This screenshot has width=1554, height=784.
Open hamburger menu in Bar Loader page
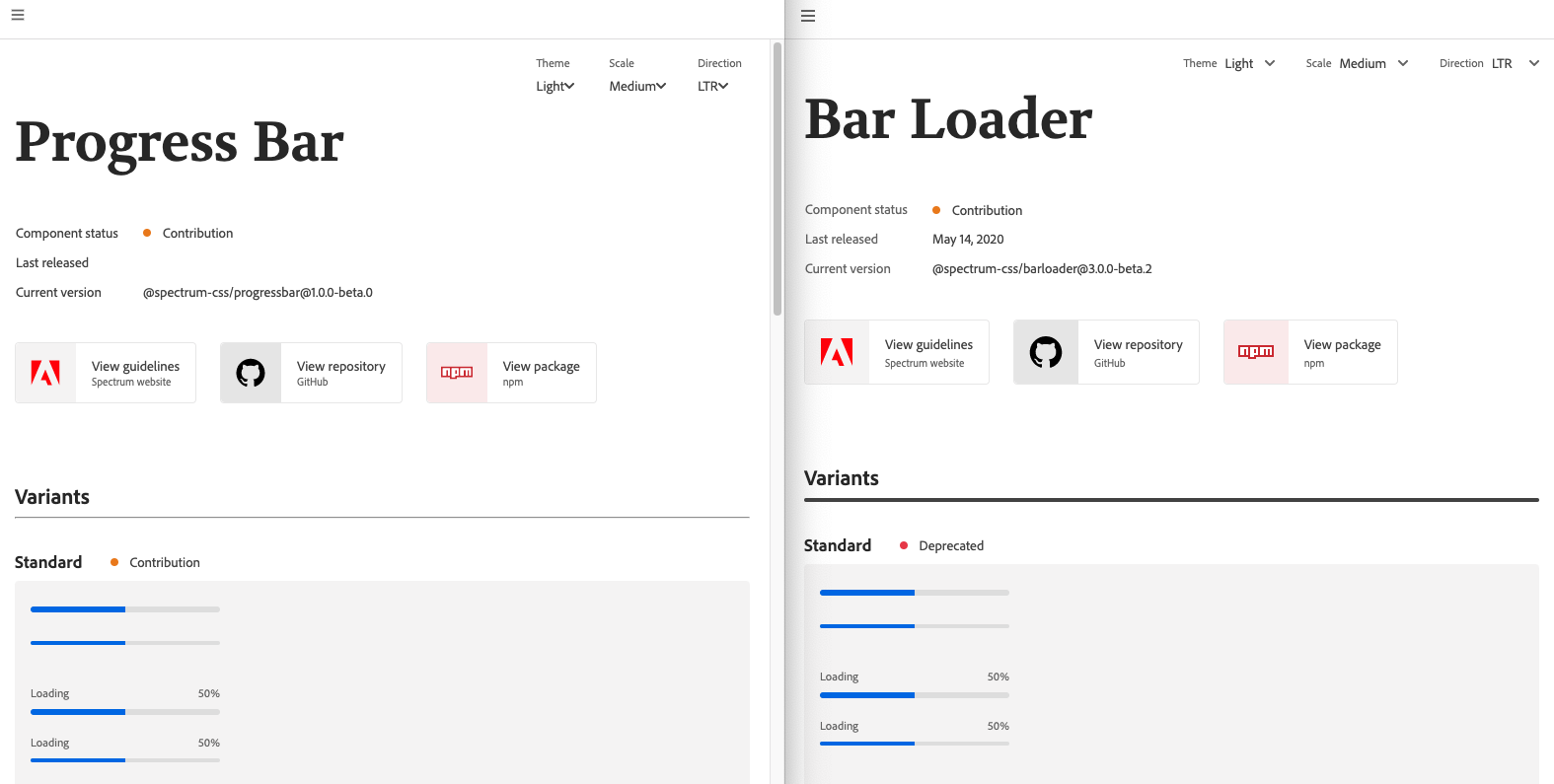coord(808,16)
